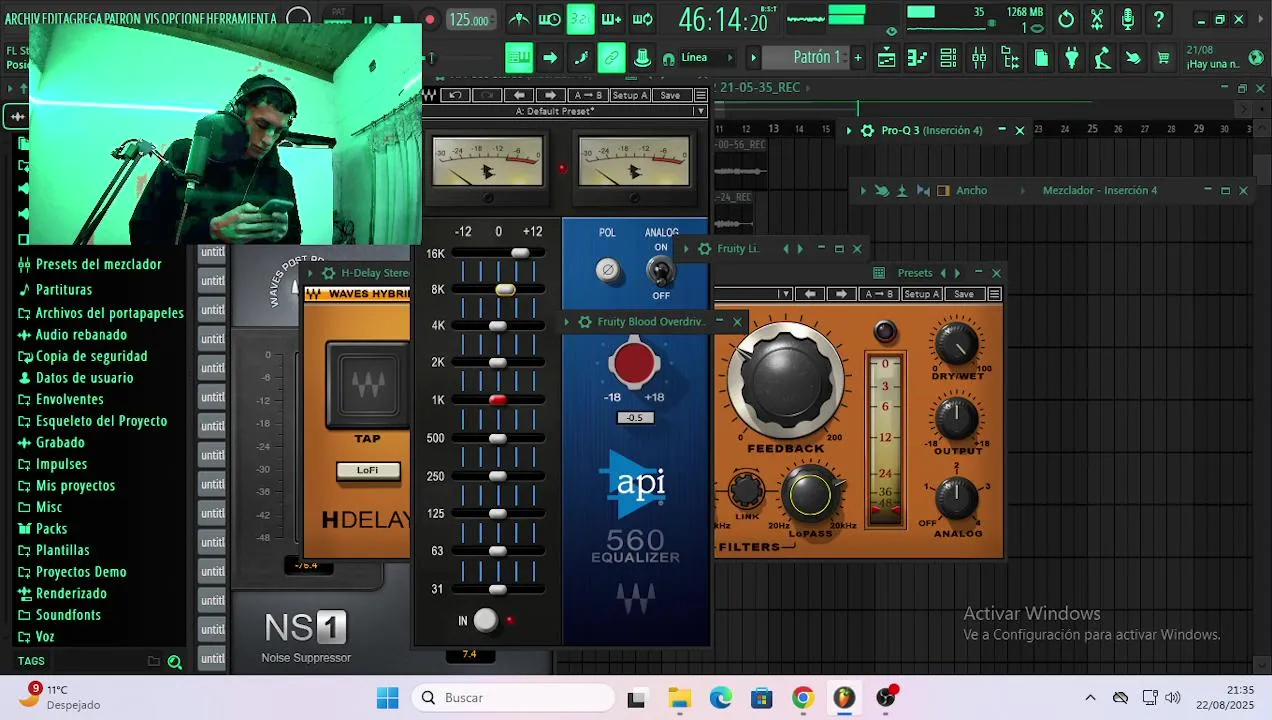
Task: Open the help question mark icon
Action: coord(1158,19)
